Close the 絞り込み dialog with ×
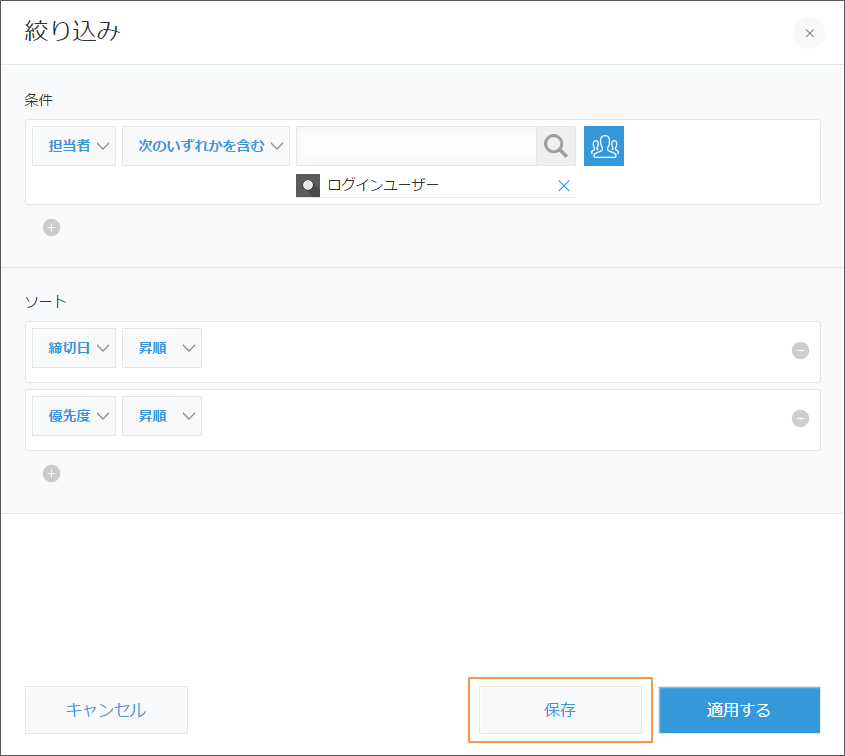This screenshot has height=756, width=845. (809, 33)
